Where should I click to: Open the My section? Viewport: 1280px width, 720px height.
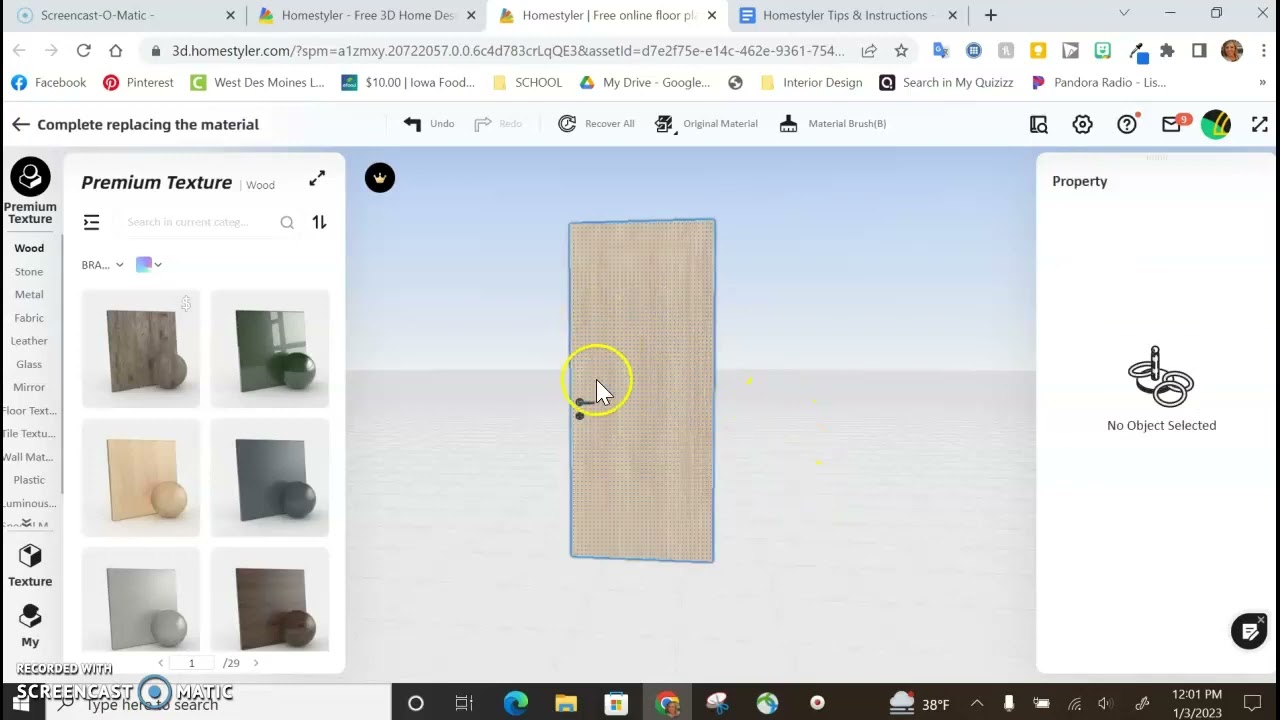click(x=30, y=626)
